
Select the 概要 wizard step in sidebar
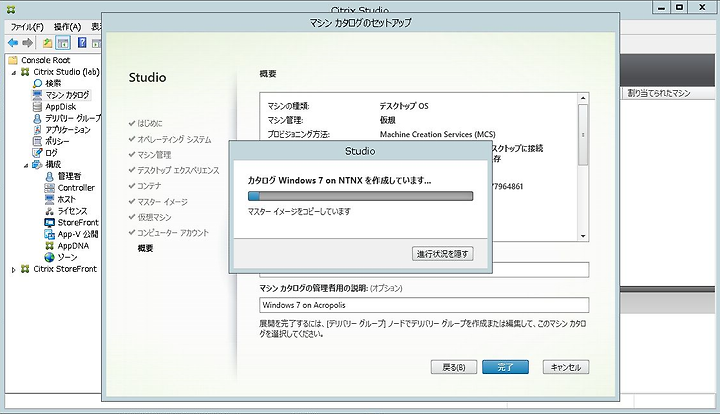(145, 248)
